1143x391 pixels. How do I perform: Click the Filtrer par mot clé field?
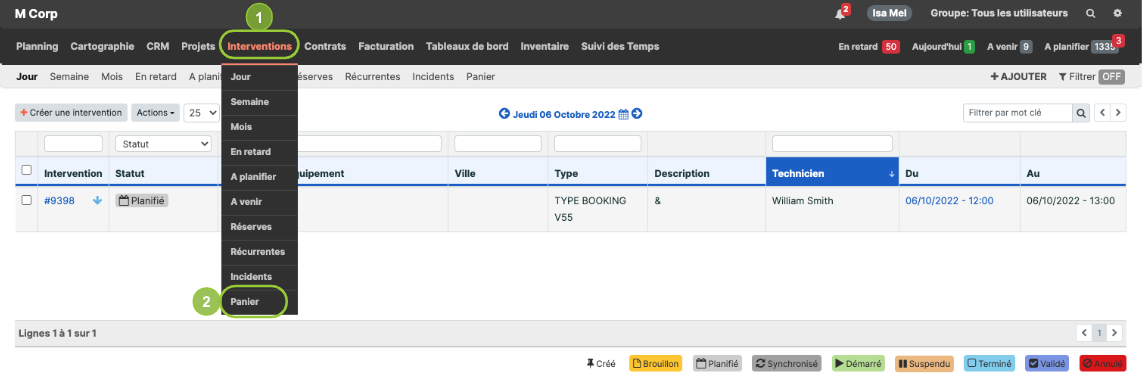tap(1018, 113)
